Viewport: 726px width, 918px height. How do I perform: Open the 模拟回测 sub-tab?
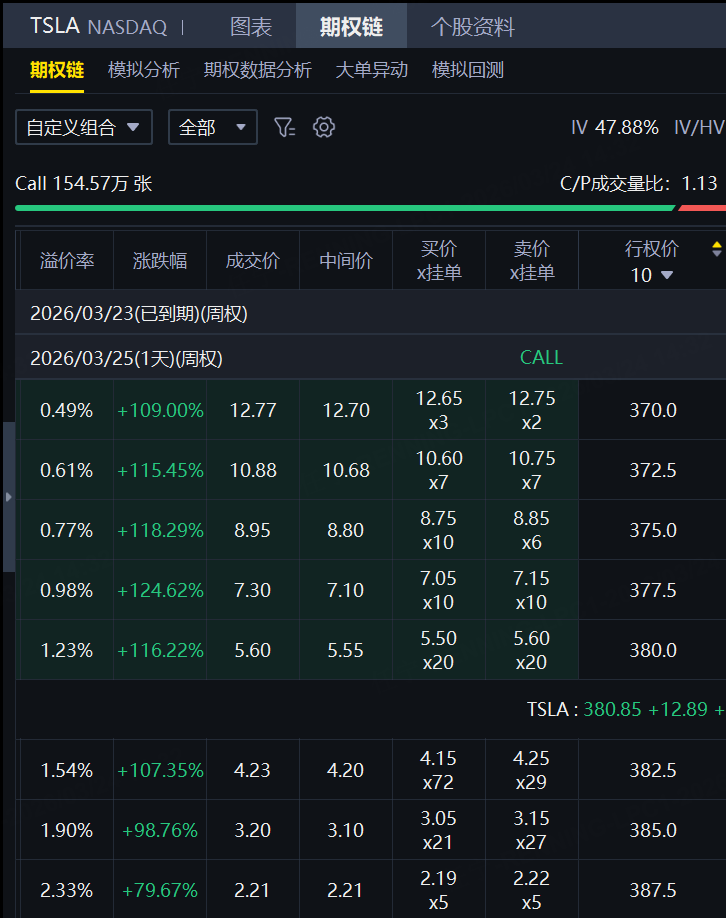(467, 70)
